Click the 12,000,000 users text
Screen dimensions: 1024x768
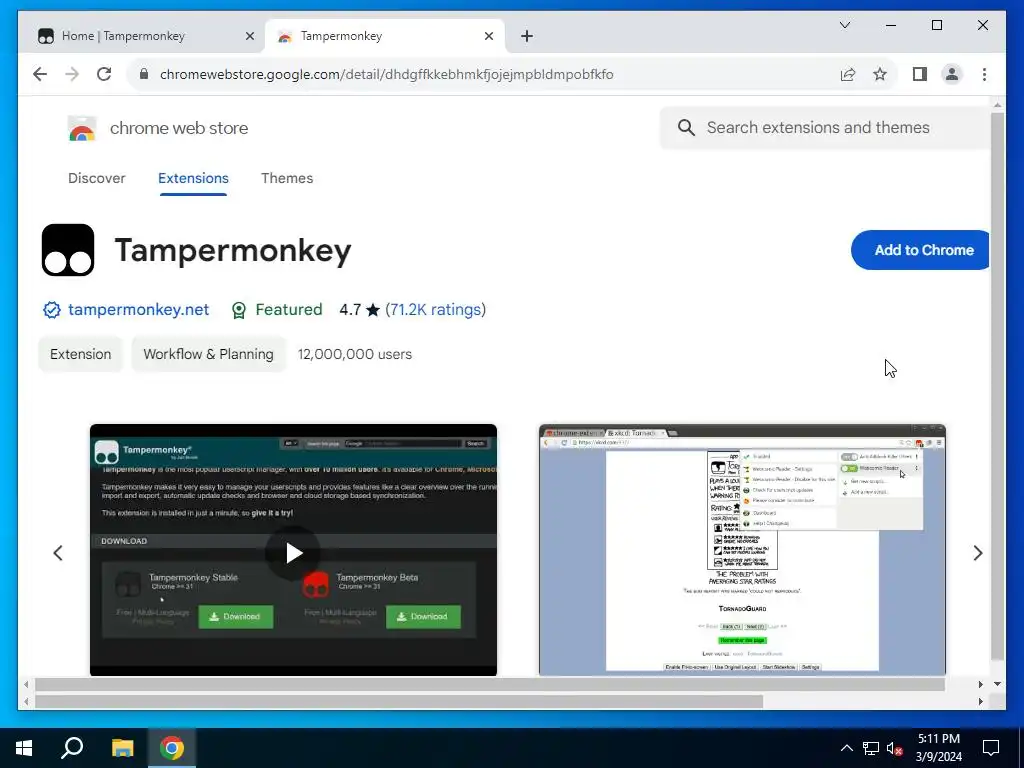pos(355,354)
